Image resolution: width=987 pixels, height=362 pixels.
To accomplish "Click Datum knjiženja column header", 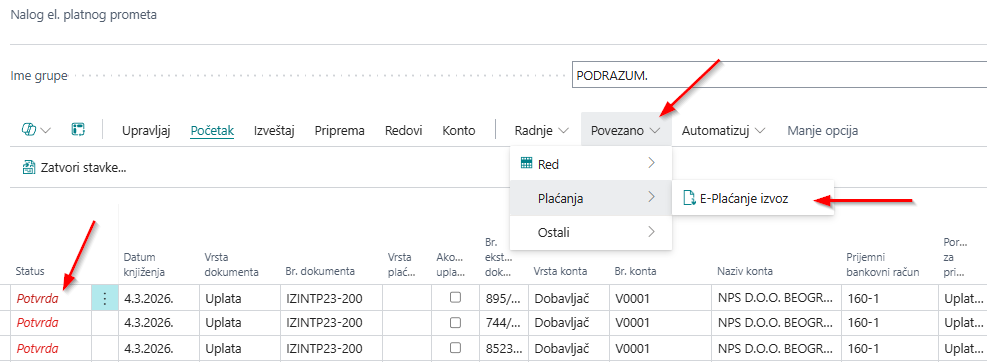I will (x=145, y=264).
